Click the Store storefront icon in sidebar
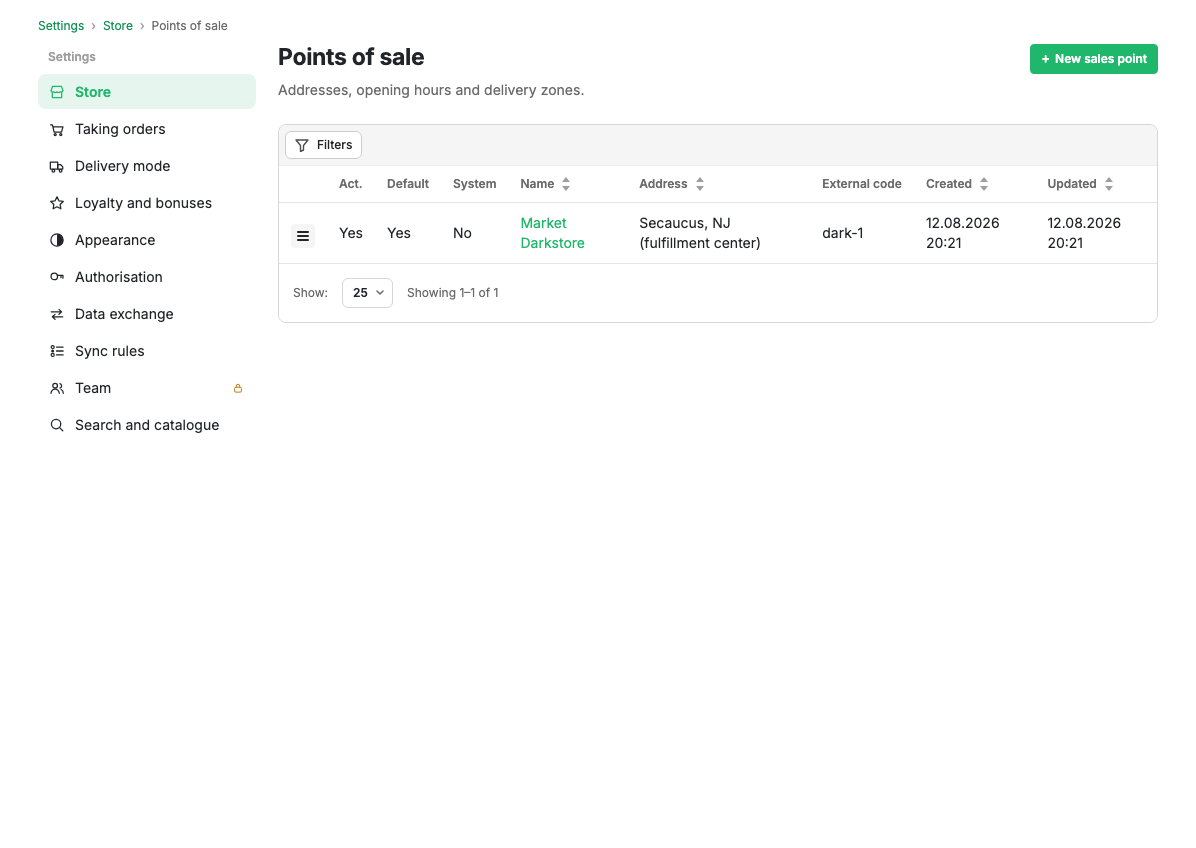This screenshot has width=1196, height=848. pyautogui.click(x=57, y=92)
